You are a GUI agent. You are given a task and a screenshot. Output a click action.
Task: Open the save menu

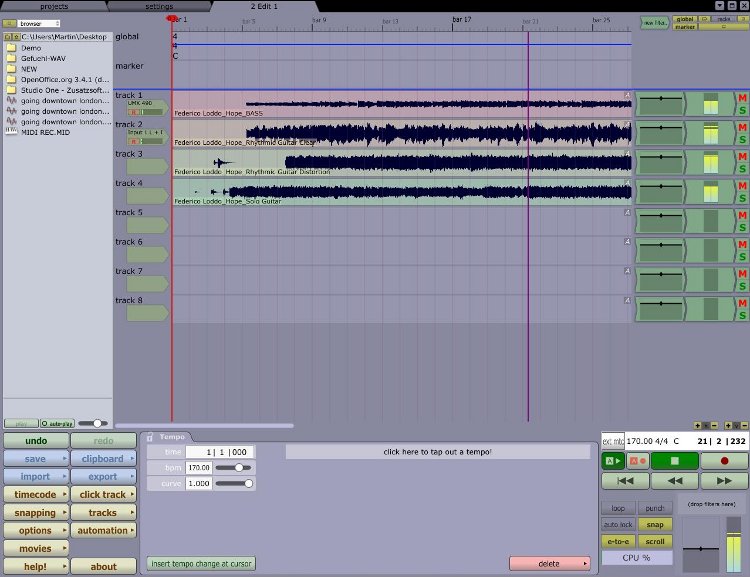[36, 458]
